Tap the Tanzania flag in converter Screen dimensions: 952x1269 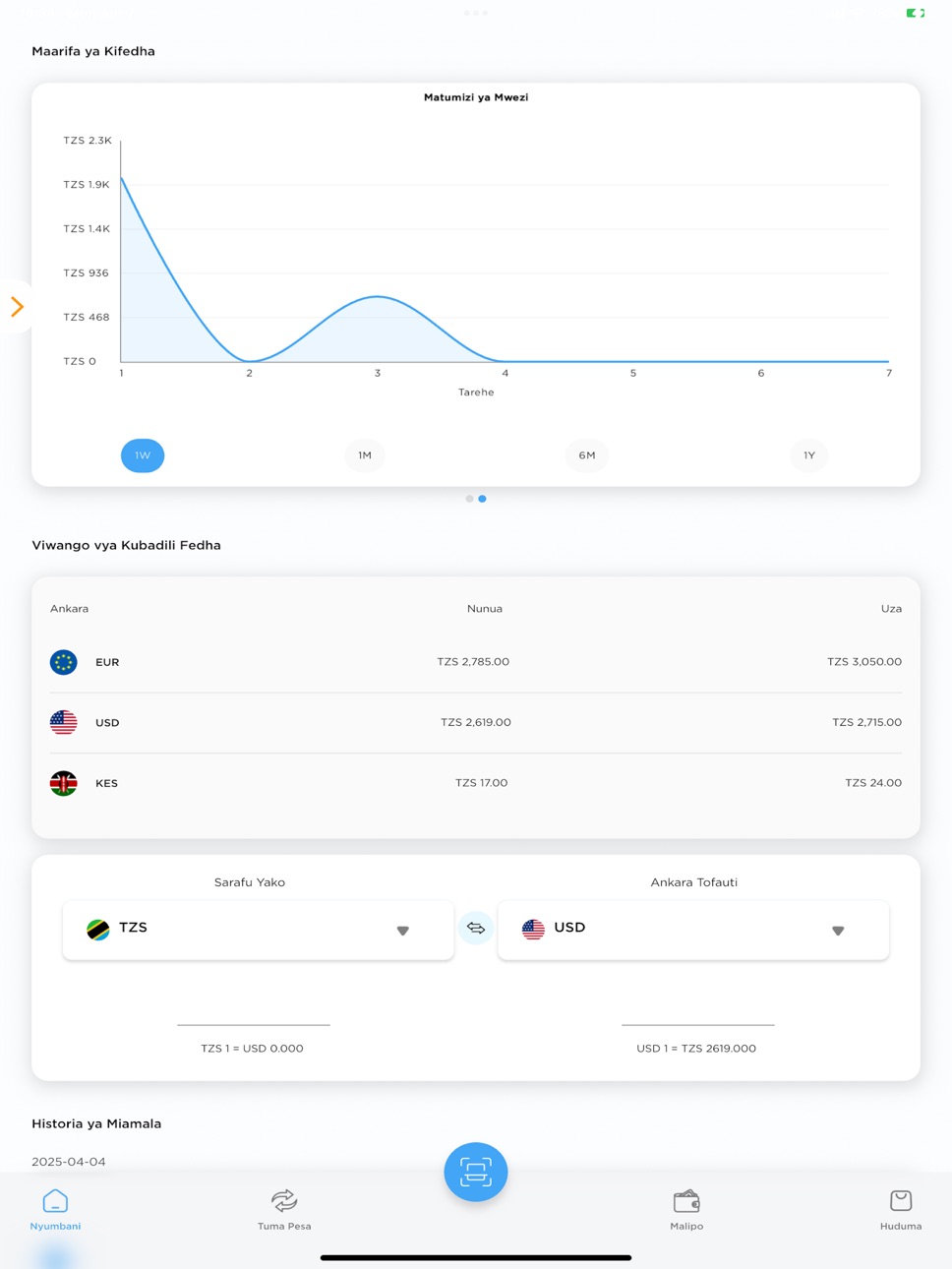98,930
